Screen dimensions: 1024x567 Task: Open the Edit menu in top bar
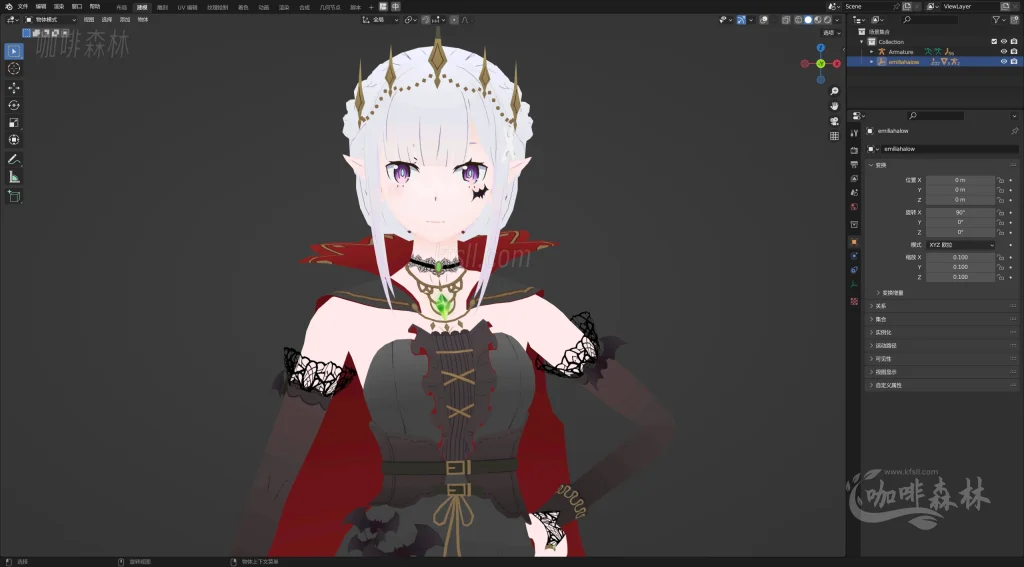[40, 7]
